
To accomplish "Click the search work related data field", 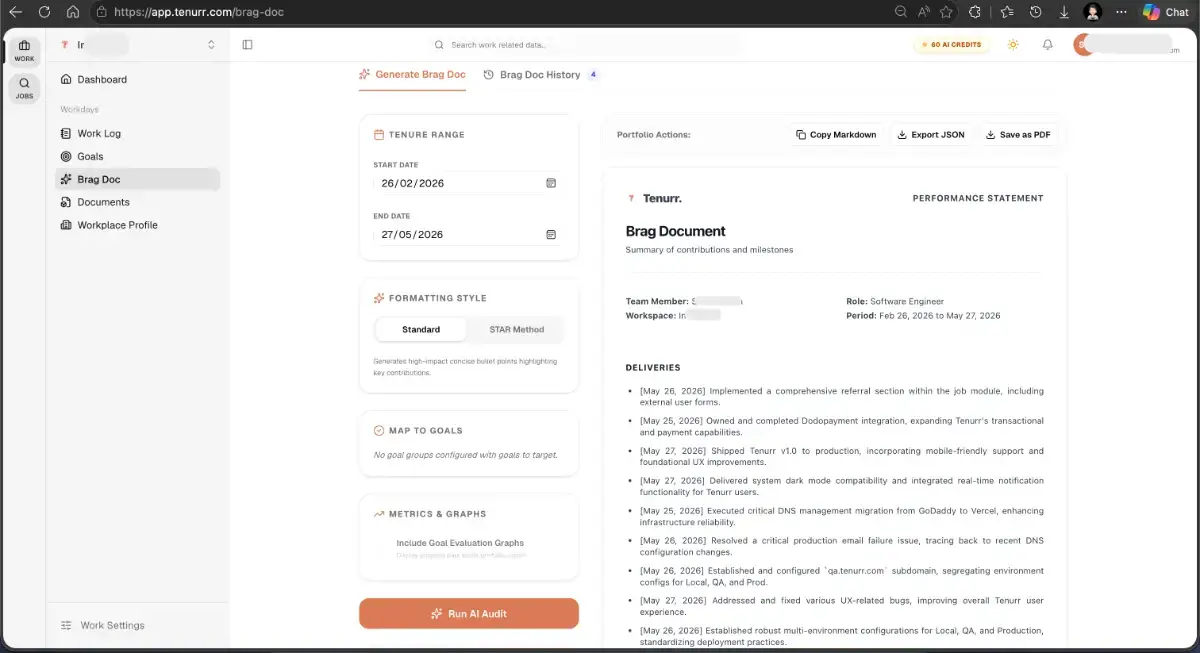I will click(585, 45).
